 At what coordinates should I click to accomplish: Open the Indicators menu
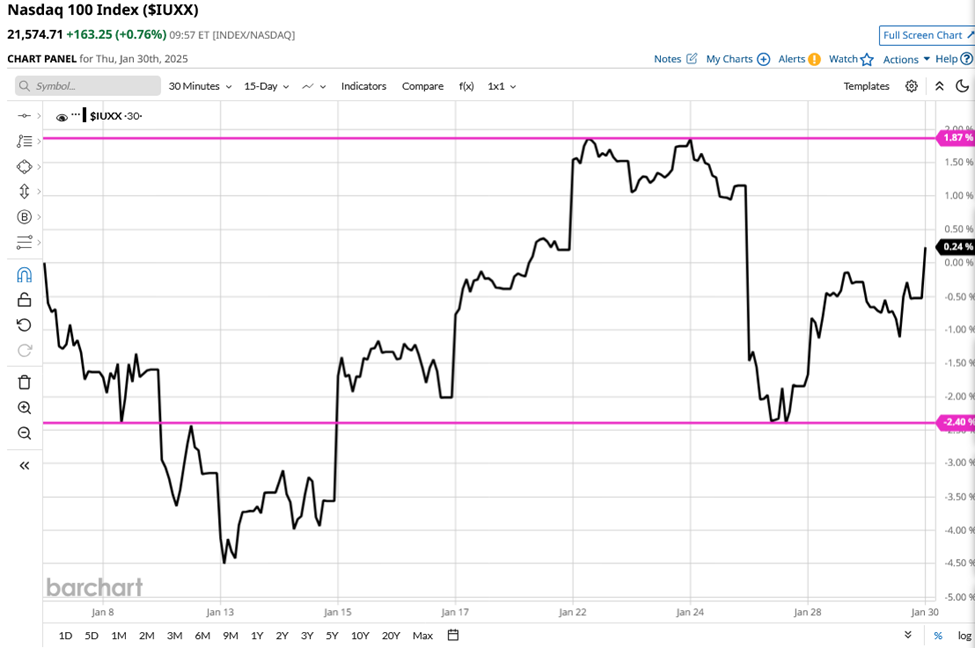coord(363,86)
